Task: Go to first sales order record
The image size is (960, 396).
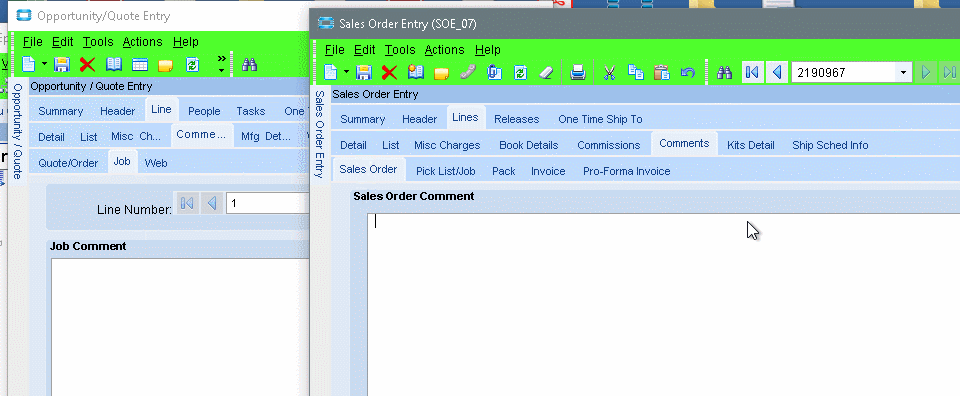Action: click(x=752, y=72)
